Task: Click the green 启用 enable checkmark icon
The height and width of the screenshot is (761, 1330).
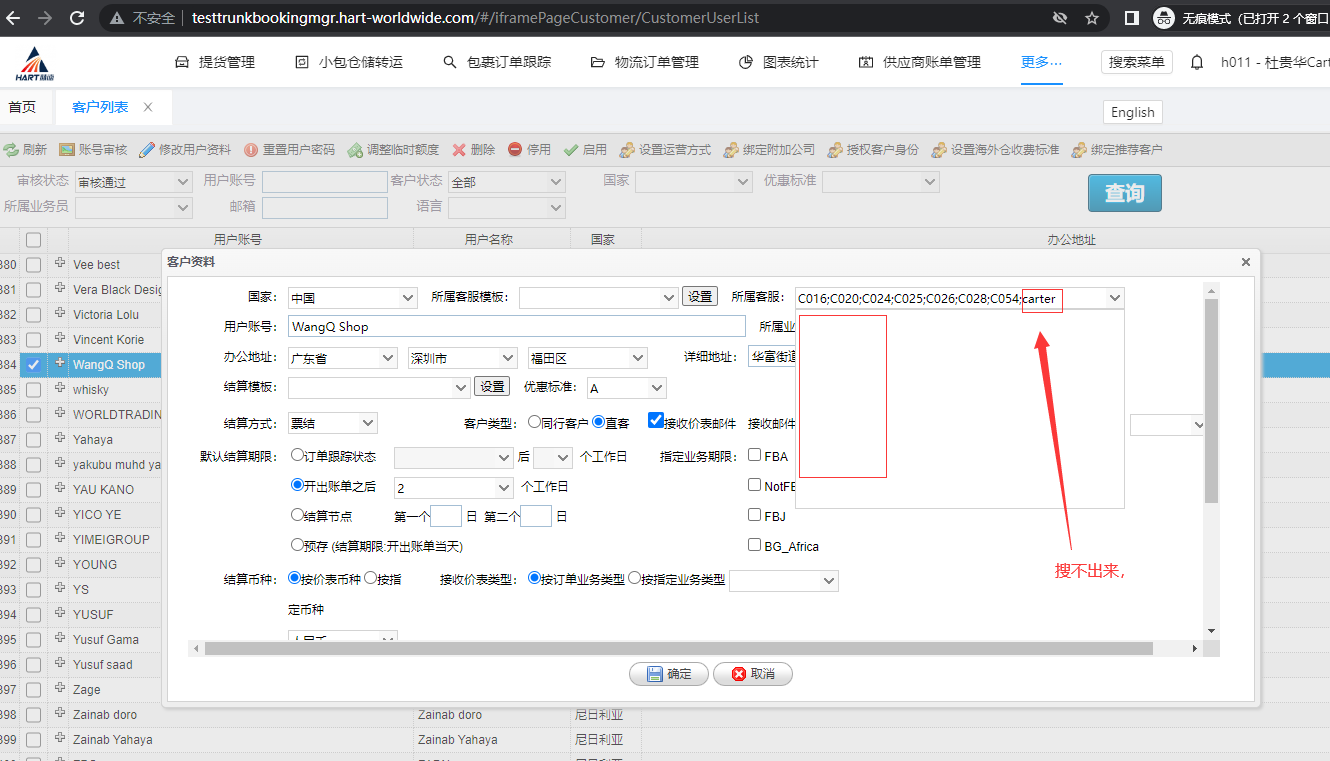Action: 571,150
